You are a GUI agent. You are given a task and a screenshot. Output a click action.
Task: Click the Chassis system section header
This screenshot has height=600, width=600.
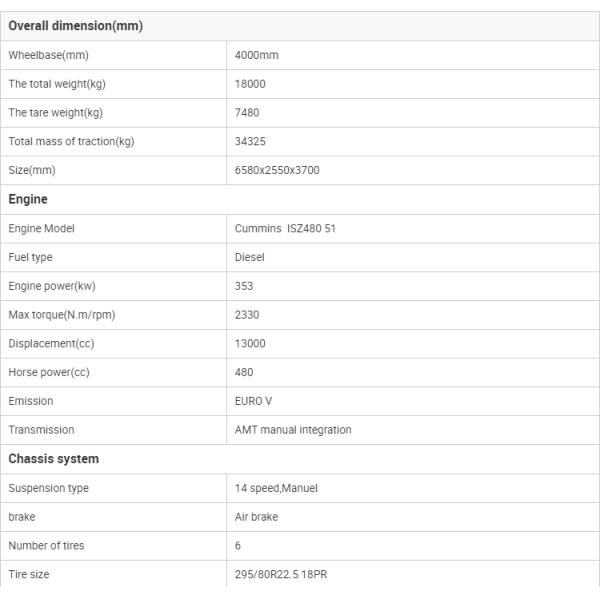(54, 459)
